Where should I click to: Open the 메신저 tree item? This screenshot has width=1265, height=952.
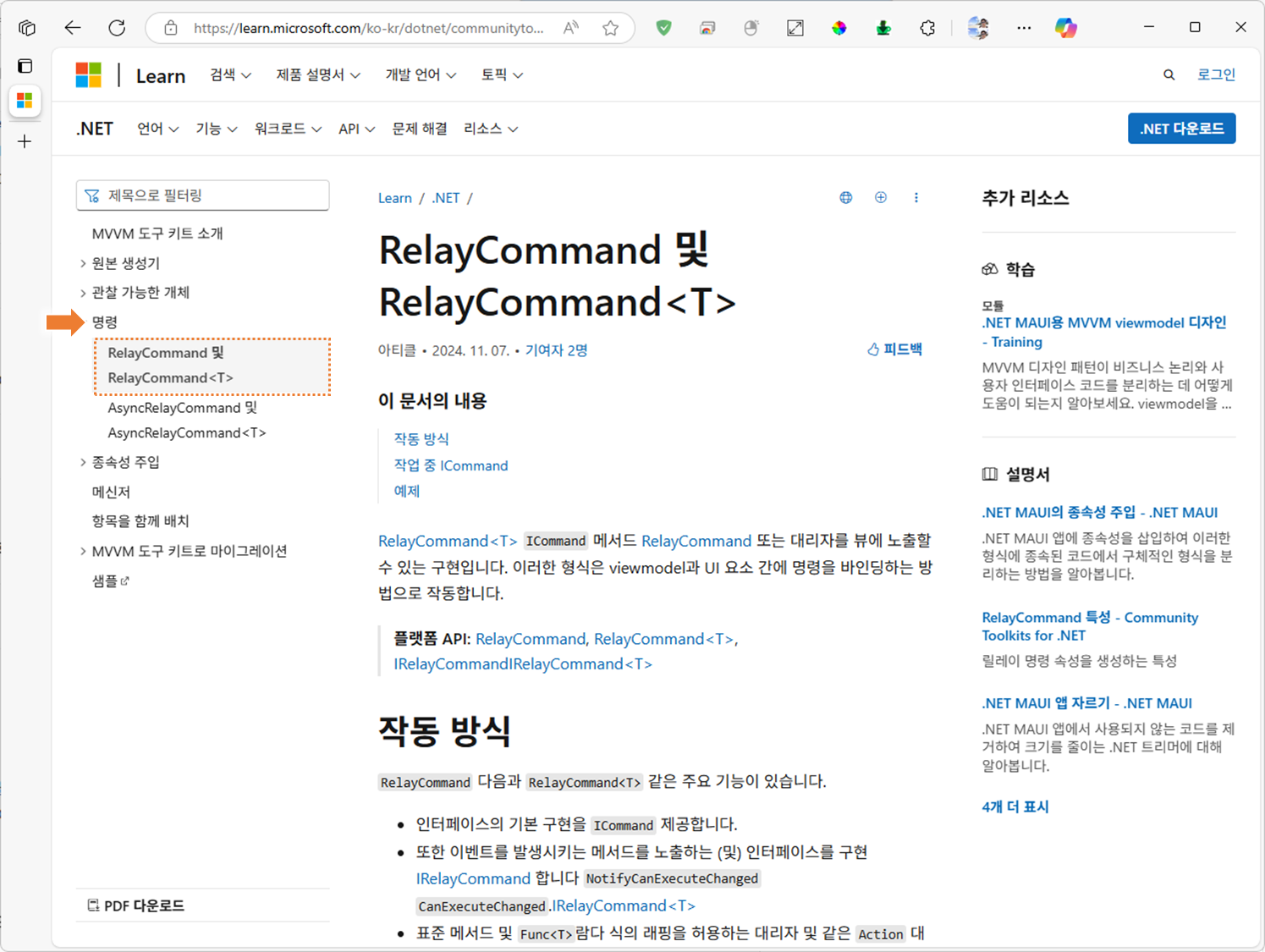coord(111,492)
